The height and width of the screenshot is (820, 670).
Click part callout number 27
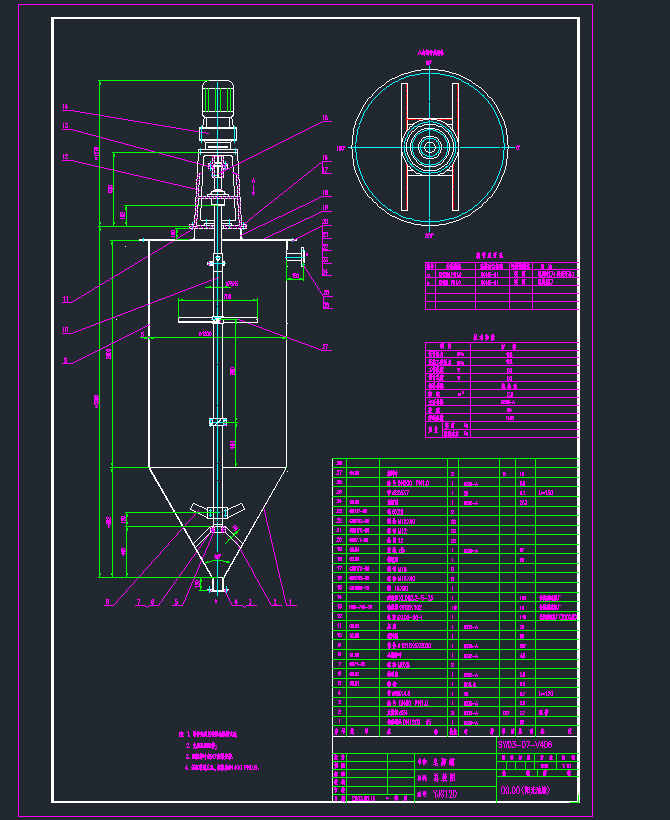click(x=325, y=348)
